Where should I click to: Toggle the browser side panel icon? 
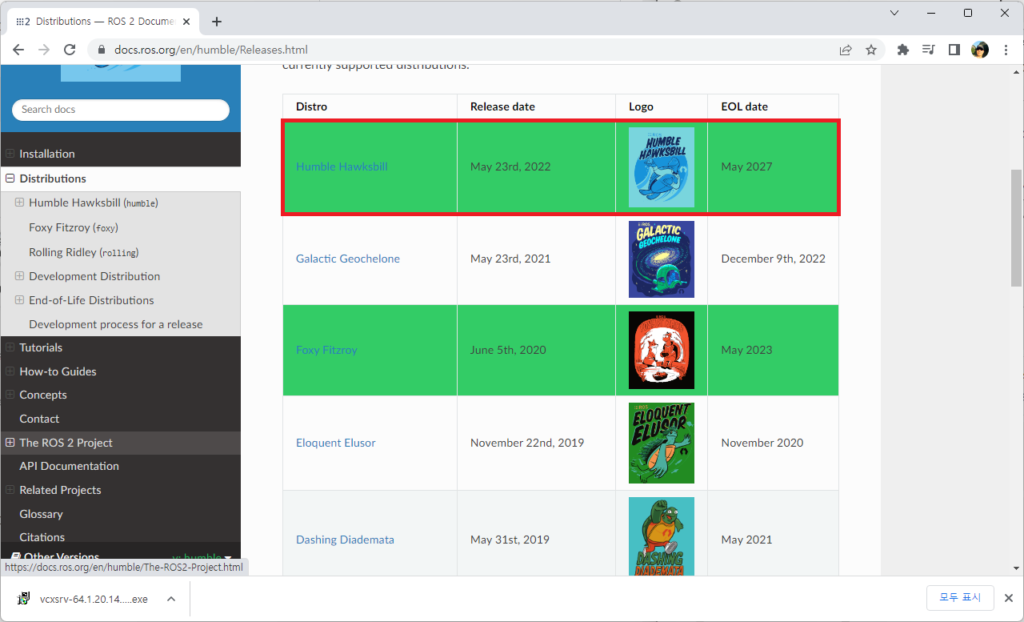point(954,50)
